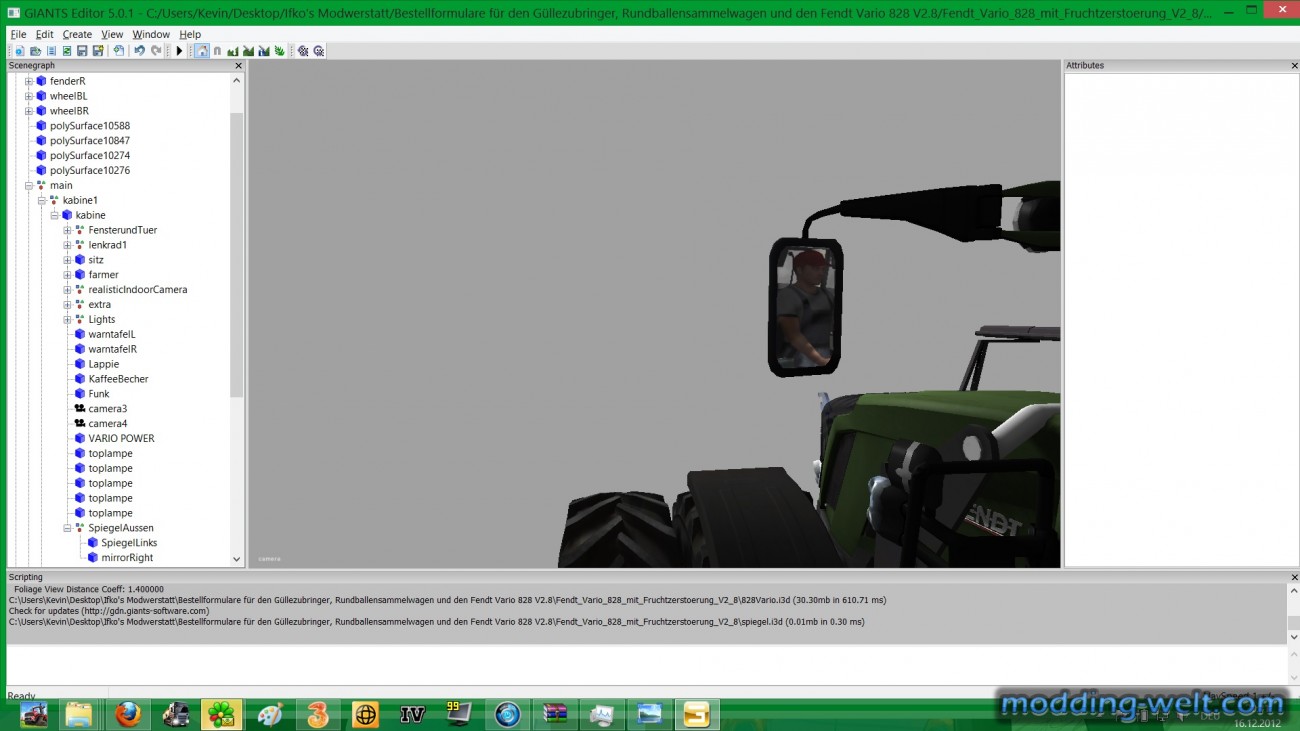Select polySurface10847 in the scenegraph

[x=90, y=141]
